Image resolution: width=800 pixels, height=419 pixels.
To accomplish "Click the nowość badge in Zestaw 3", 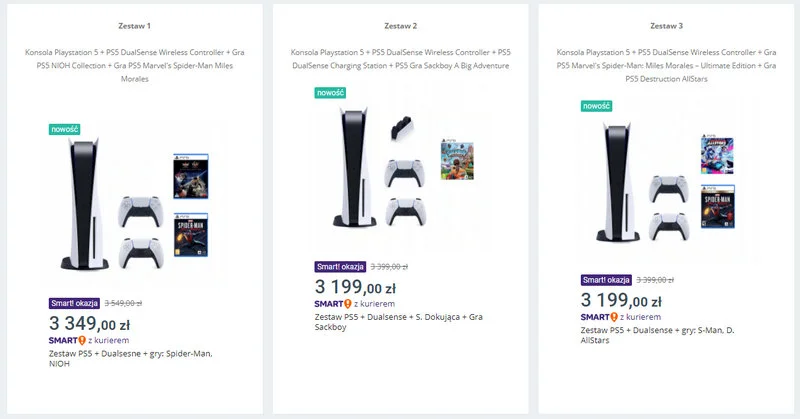I will pos(597,105).
